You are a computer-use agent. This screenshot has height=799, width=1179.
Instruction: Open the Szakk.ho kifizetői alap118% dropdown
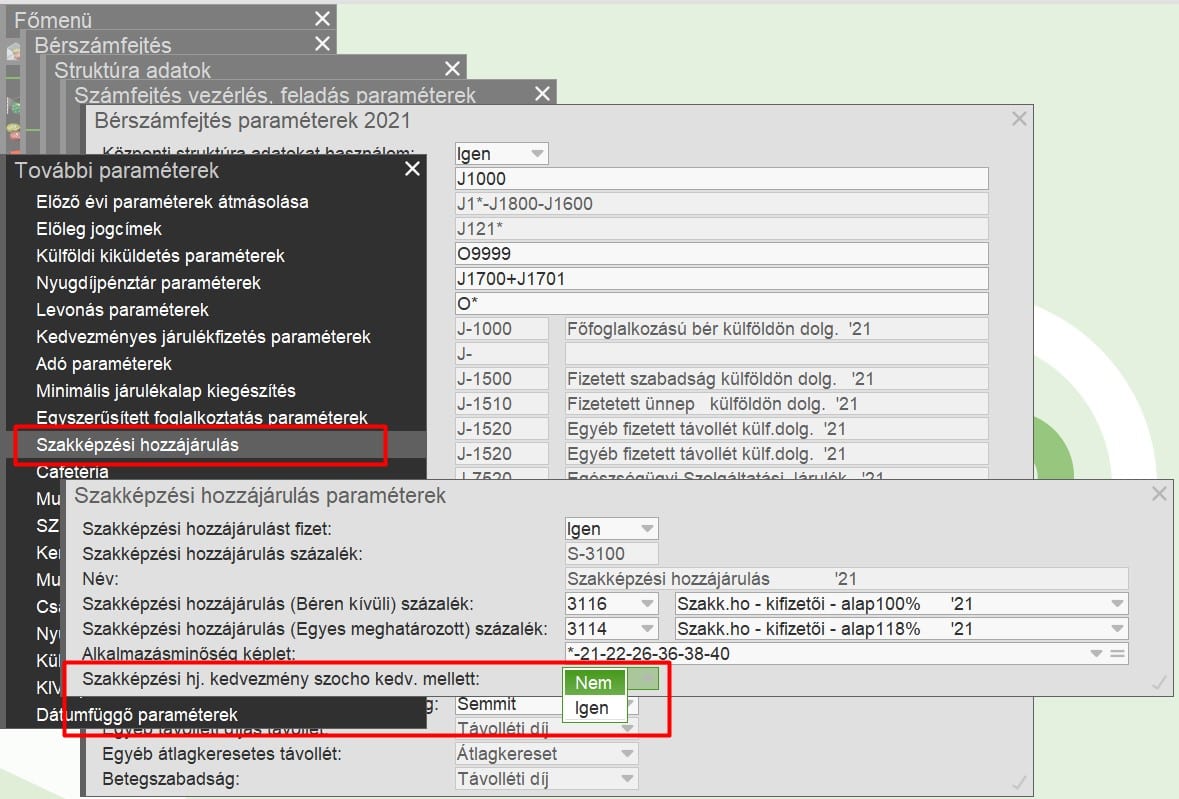pos(1115,629)
